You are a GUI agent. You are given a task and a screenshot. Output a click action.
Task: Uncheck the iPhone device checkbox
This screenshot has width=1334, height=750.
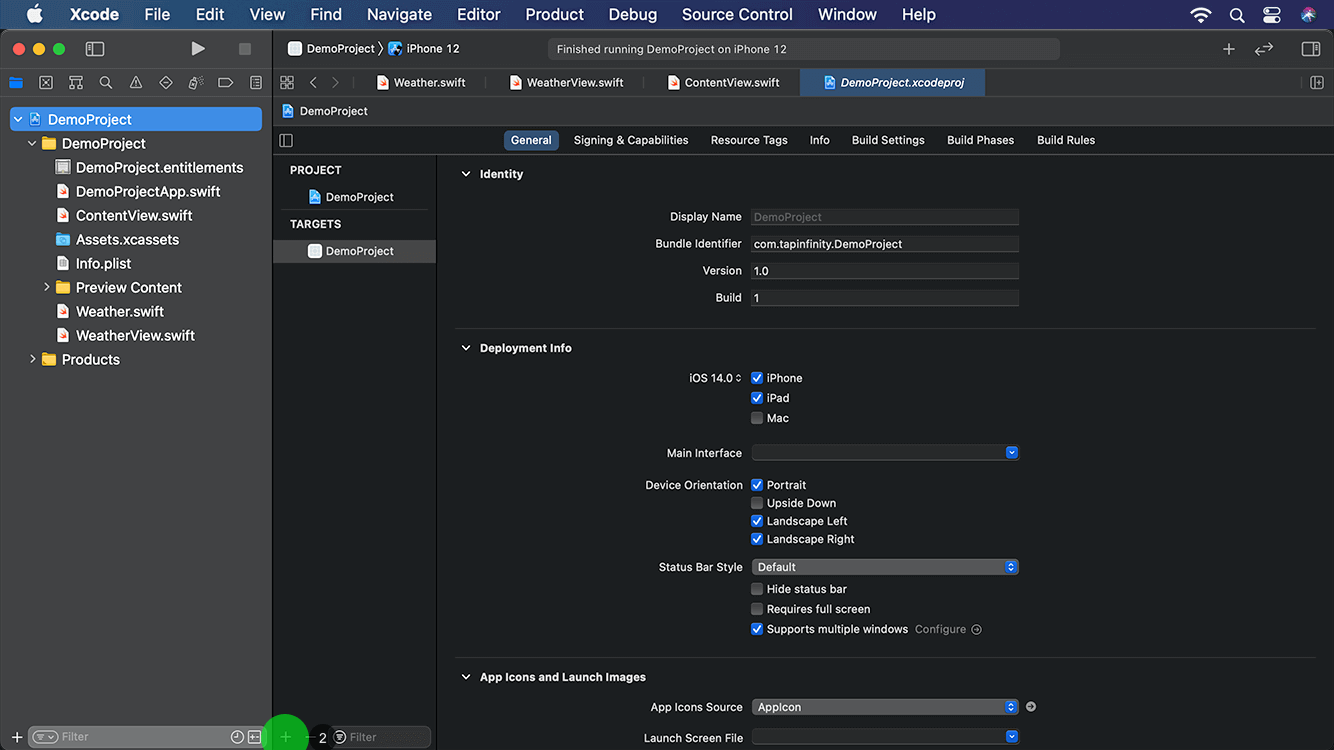tap(757, 378)
